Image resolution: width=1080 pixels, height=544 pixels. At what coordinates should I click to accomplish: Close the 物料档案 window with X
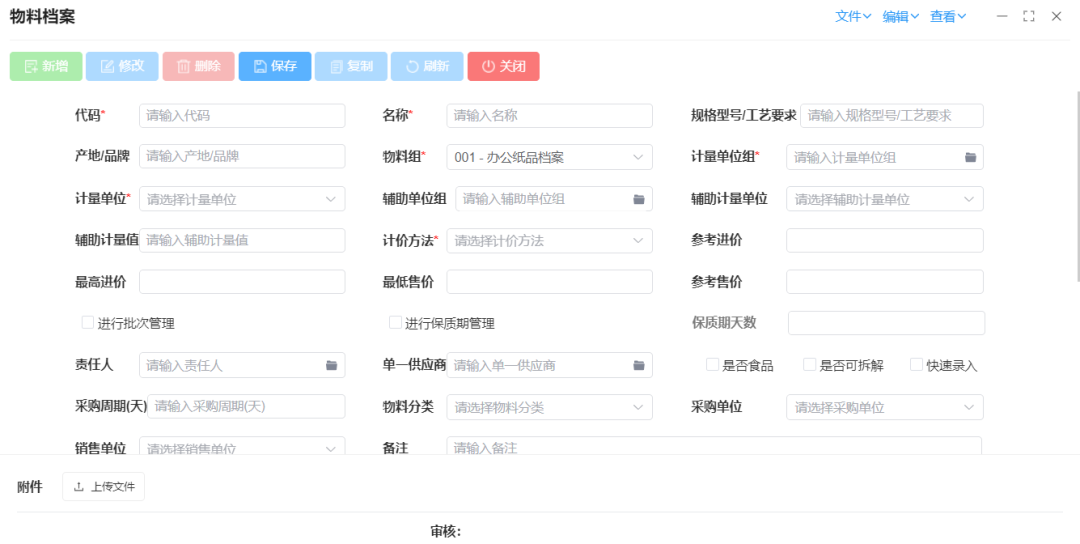click(x=1056, y=16)
